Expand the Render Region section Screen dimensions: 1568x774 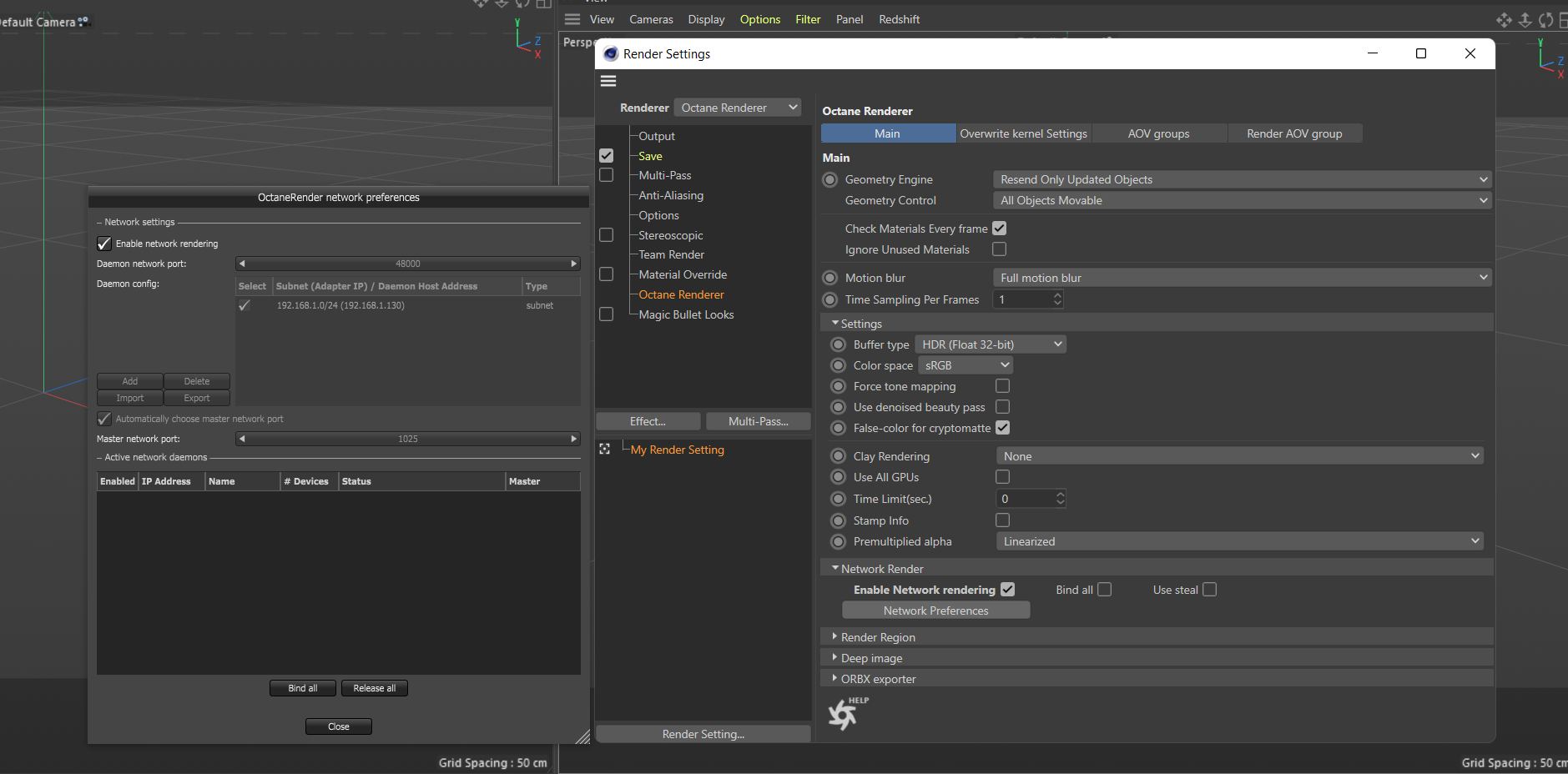coord(1157,637)
